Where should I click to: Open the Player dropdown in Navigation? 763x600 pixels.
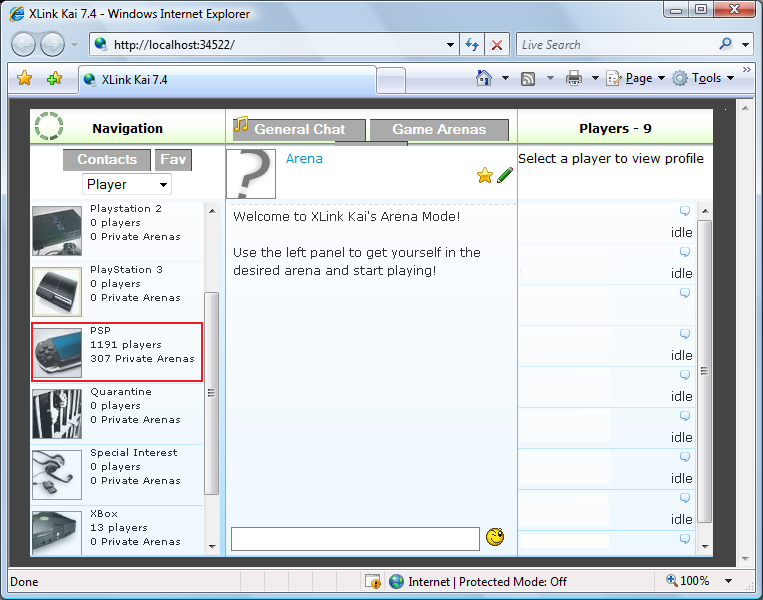click(x=127, y=184)
